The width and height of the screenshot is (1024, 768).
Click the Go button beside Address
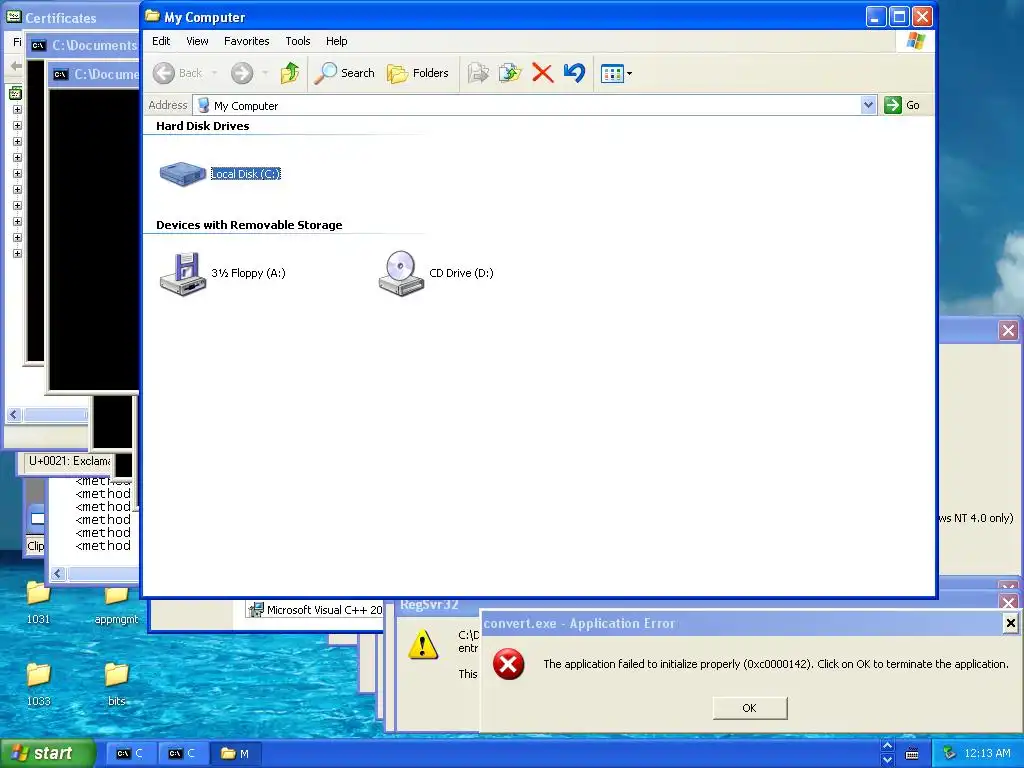[902, 105]
